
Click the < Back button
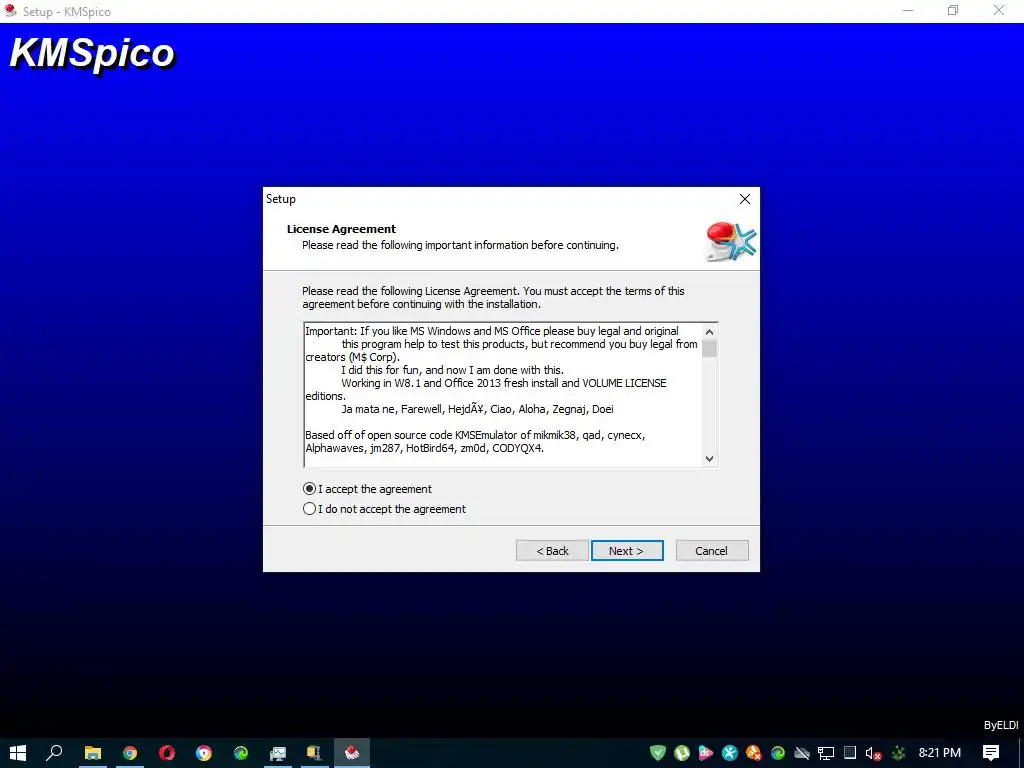[x=552, y=551]
